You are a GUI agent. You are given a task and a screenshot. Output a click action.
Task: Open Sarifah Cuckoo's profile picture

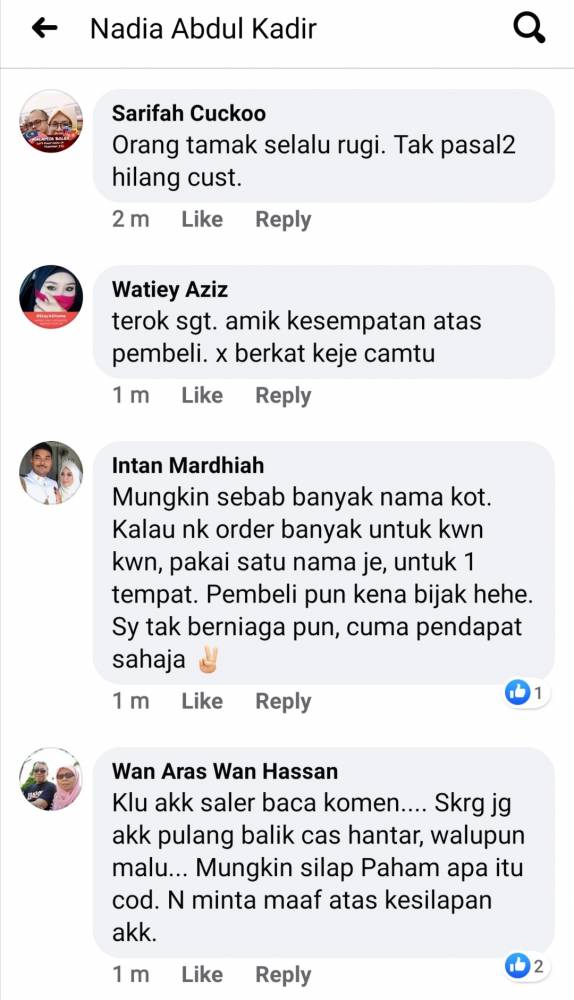(51, 121)
